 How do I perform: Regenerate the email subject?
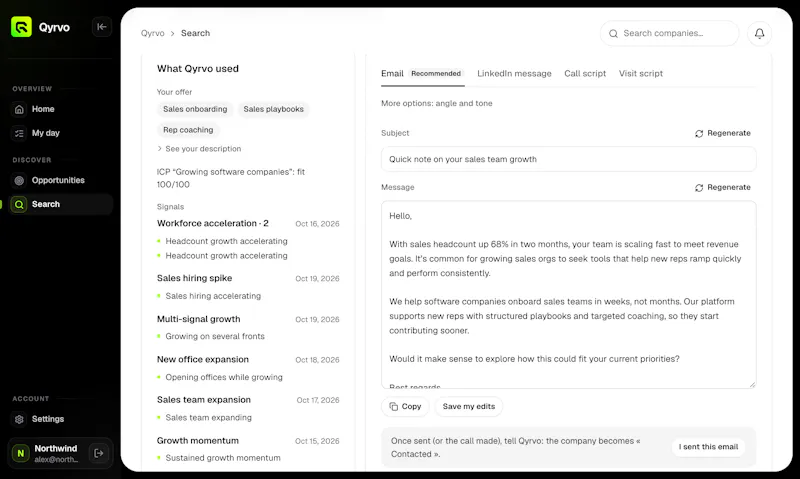click(722, 133)
